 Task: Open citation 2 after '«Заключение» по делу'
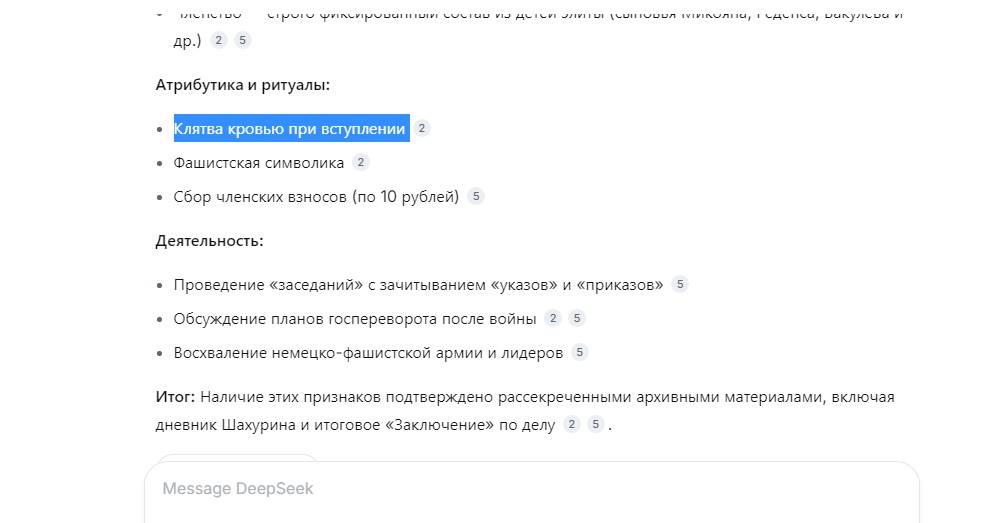coord(572,424)
